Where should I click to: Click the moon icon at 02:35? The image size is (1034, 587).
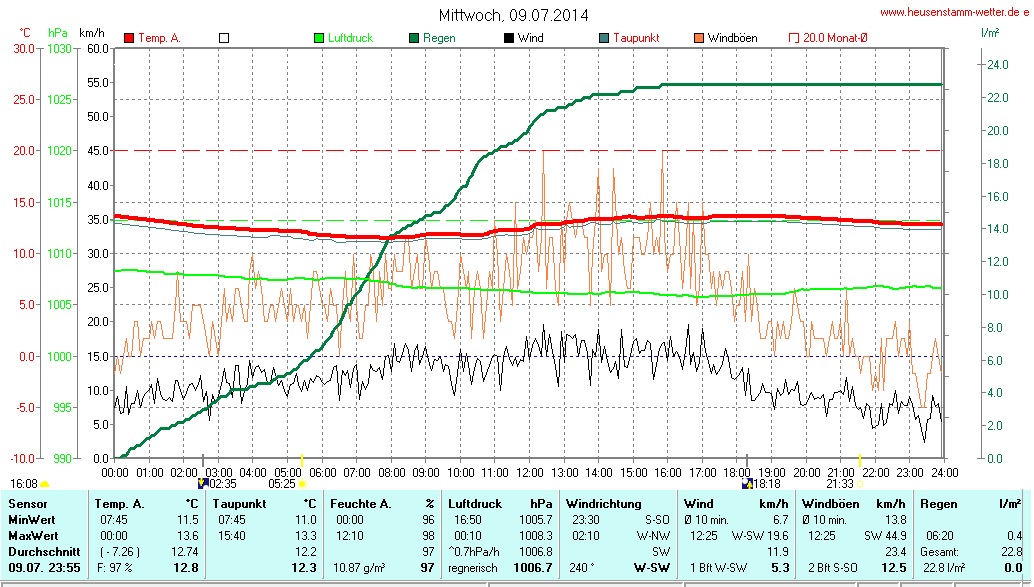(x=204, y=483)
